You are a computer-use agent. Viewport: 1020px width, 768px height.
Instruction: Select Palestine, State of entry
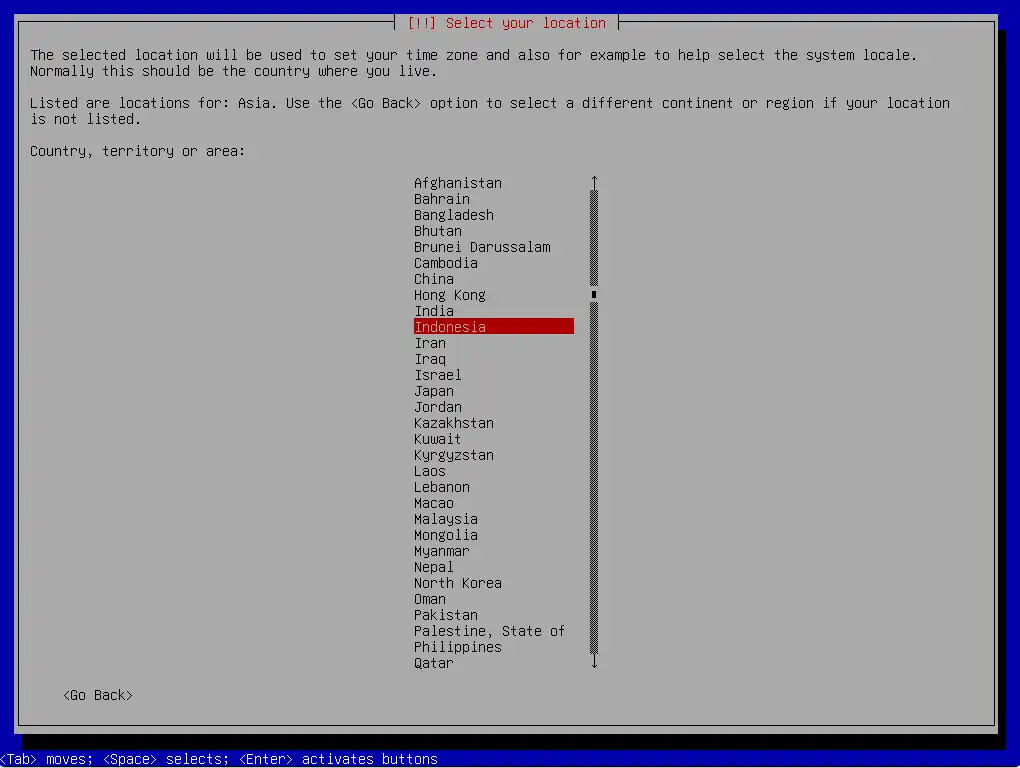point(489,631)
